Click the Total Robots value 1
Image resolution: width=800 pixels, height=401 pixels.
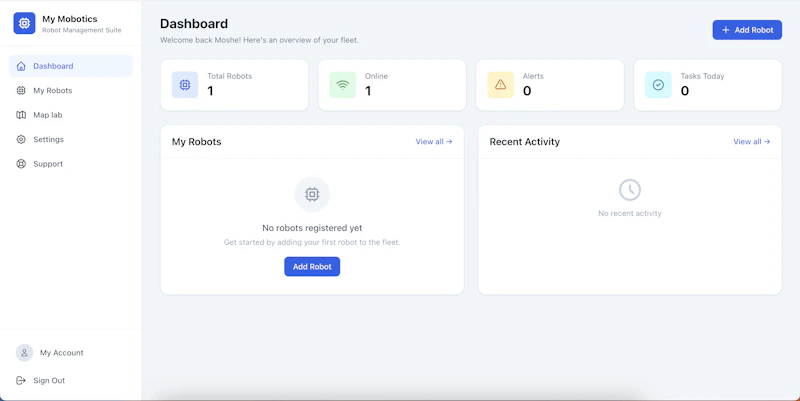pos(210,91)
